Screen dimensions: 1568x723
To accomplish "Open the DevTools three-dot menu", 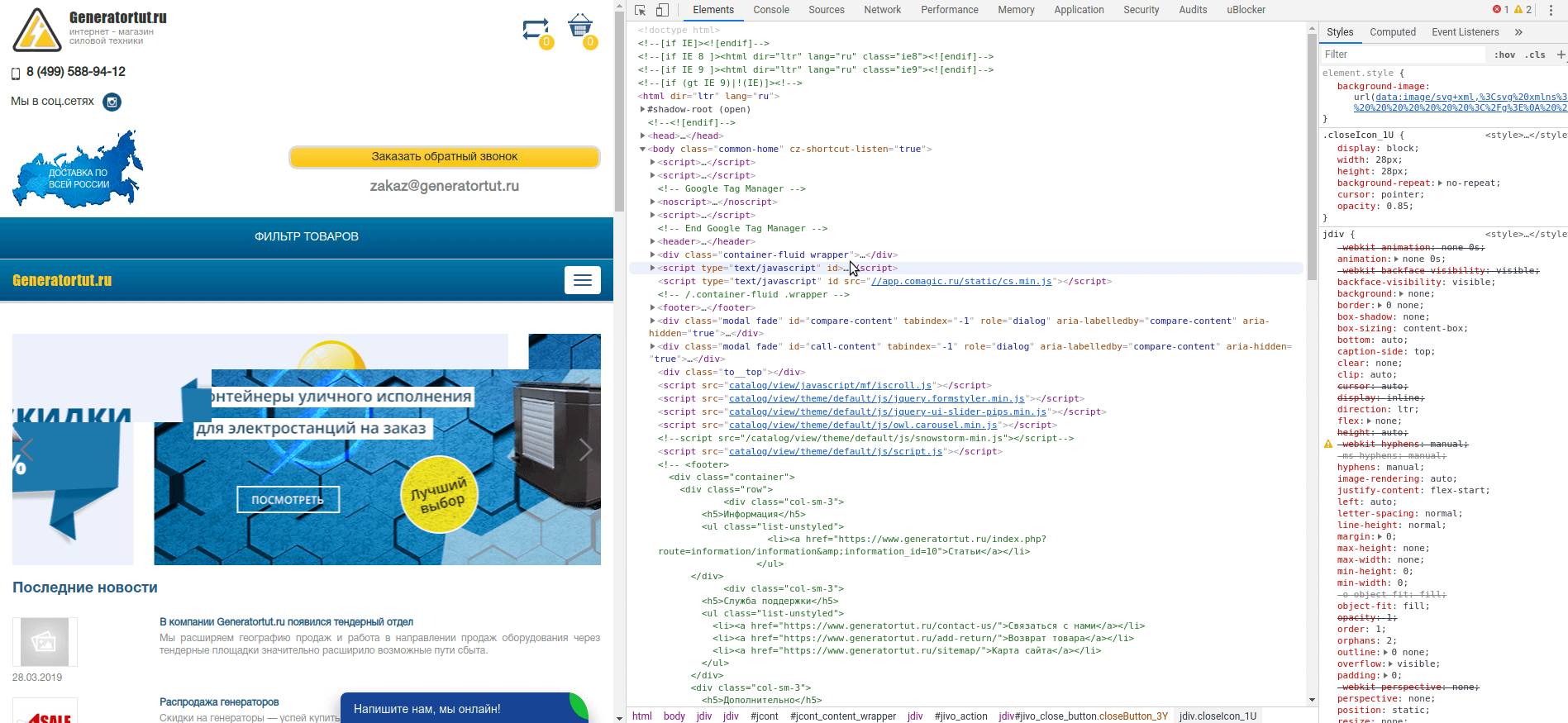I will tap(1551, 10).
